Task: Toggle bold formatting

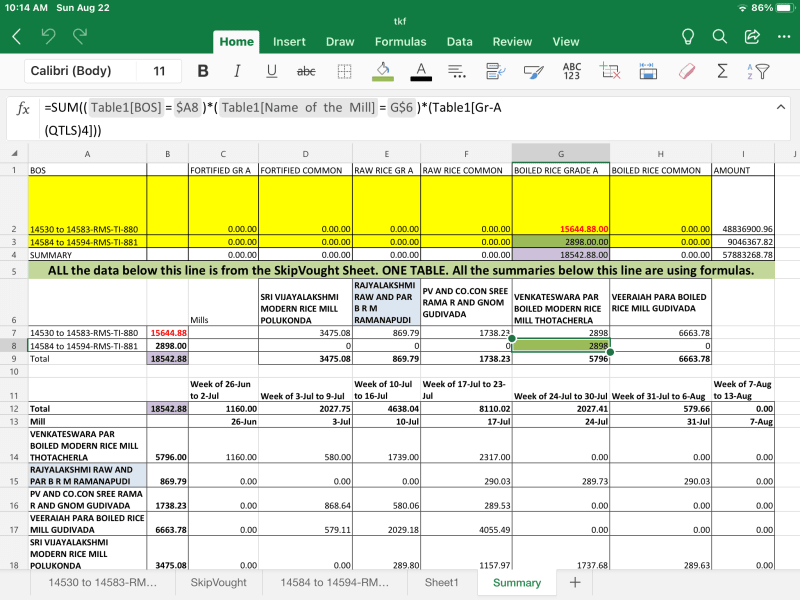Action: 203,71
